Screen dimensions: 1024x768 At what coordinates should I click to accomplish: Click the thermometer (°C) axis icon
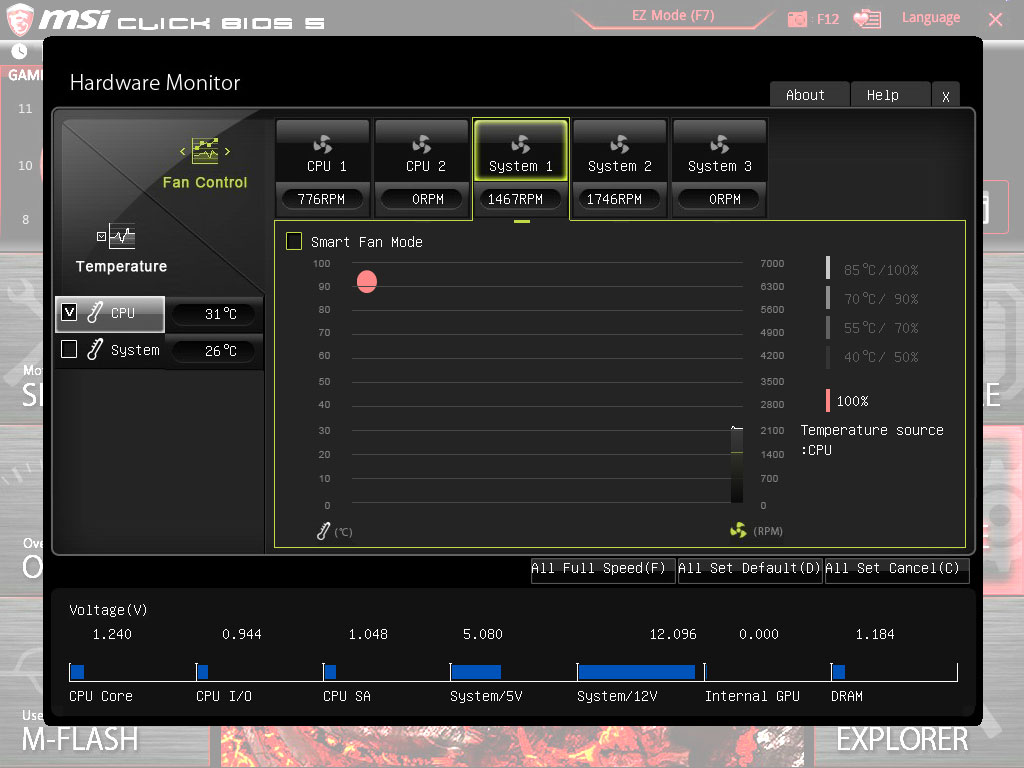[x=323, y=531]
